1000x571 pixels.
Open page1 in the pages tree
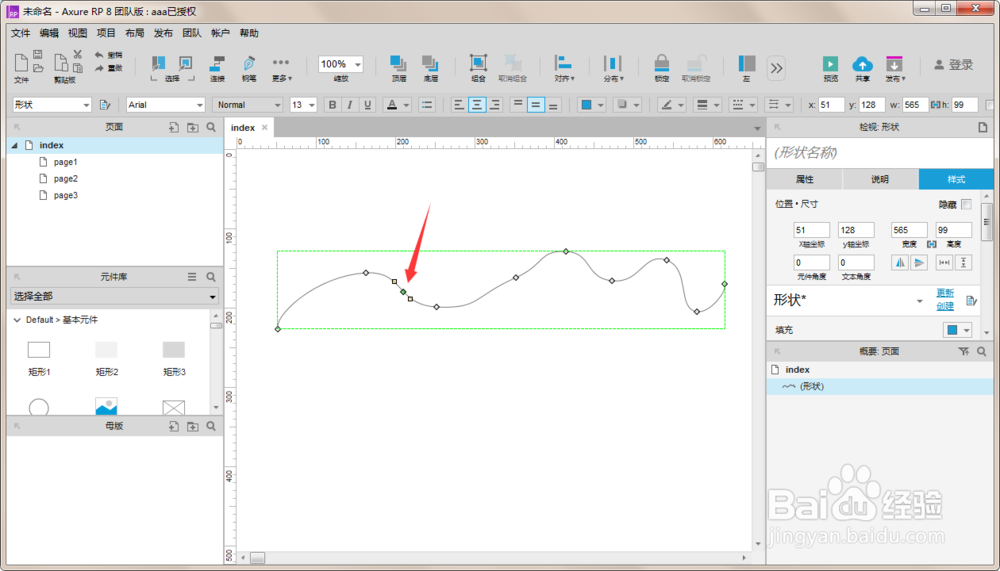pos(65,162)
